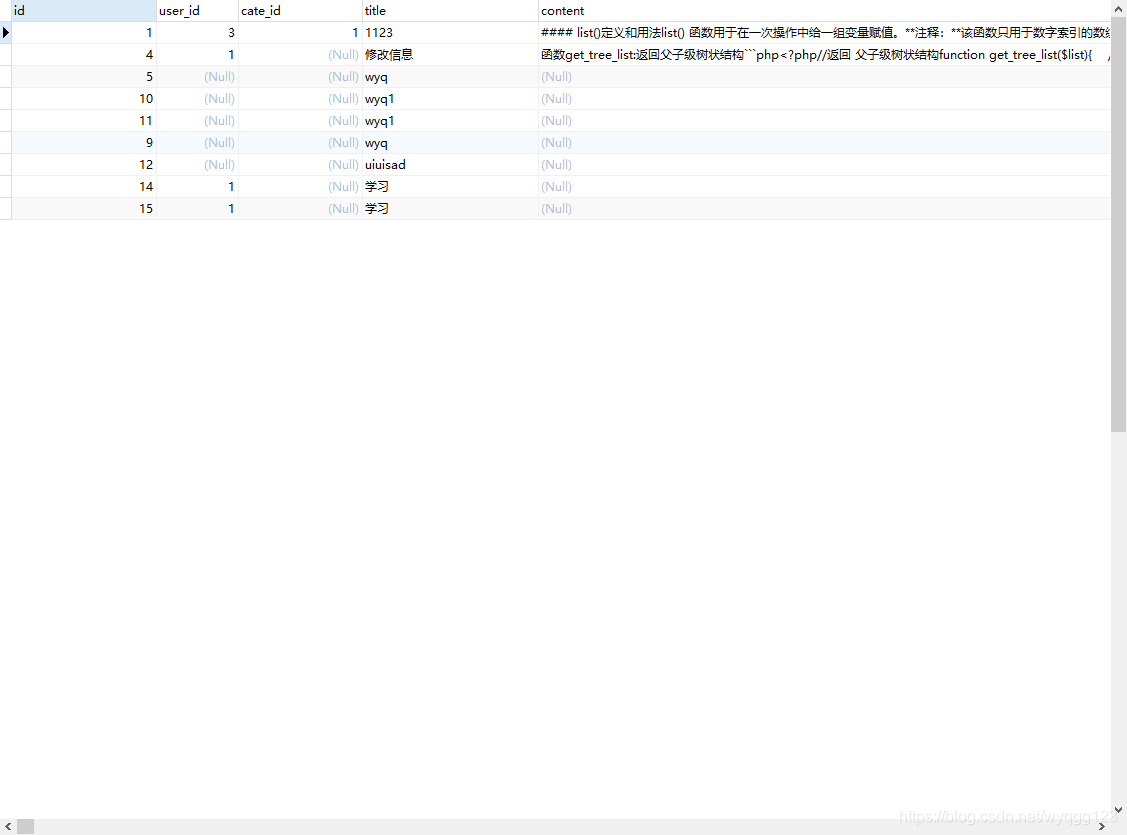
Task: Select the user_id cell in row id 14
Action: 198,187
